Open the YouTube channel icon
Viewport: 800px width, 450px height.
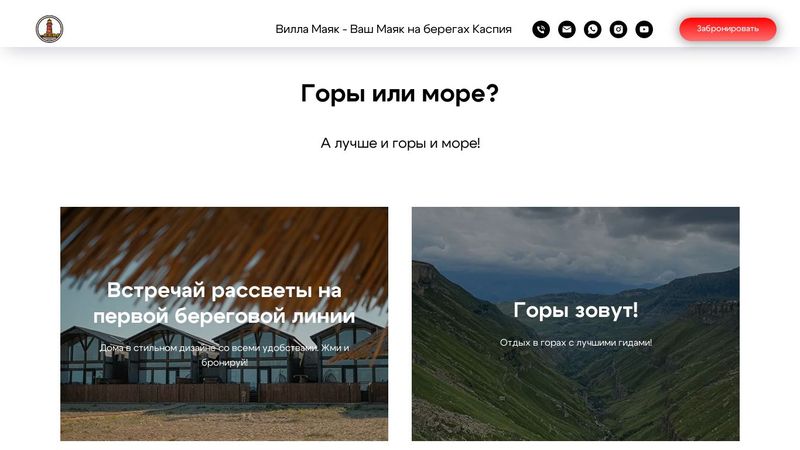point(644,29)
